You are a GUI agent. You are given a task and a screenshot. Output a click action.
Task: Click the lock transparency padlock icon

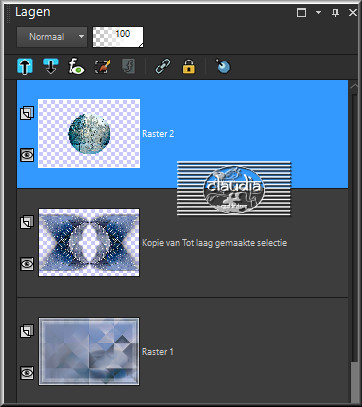pos(189,66)
